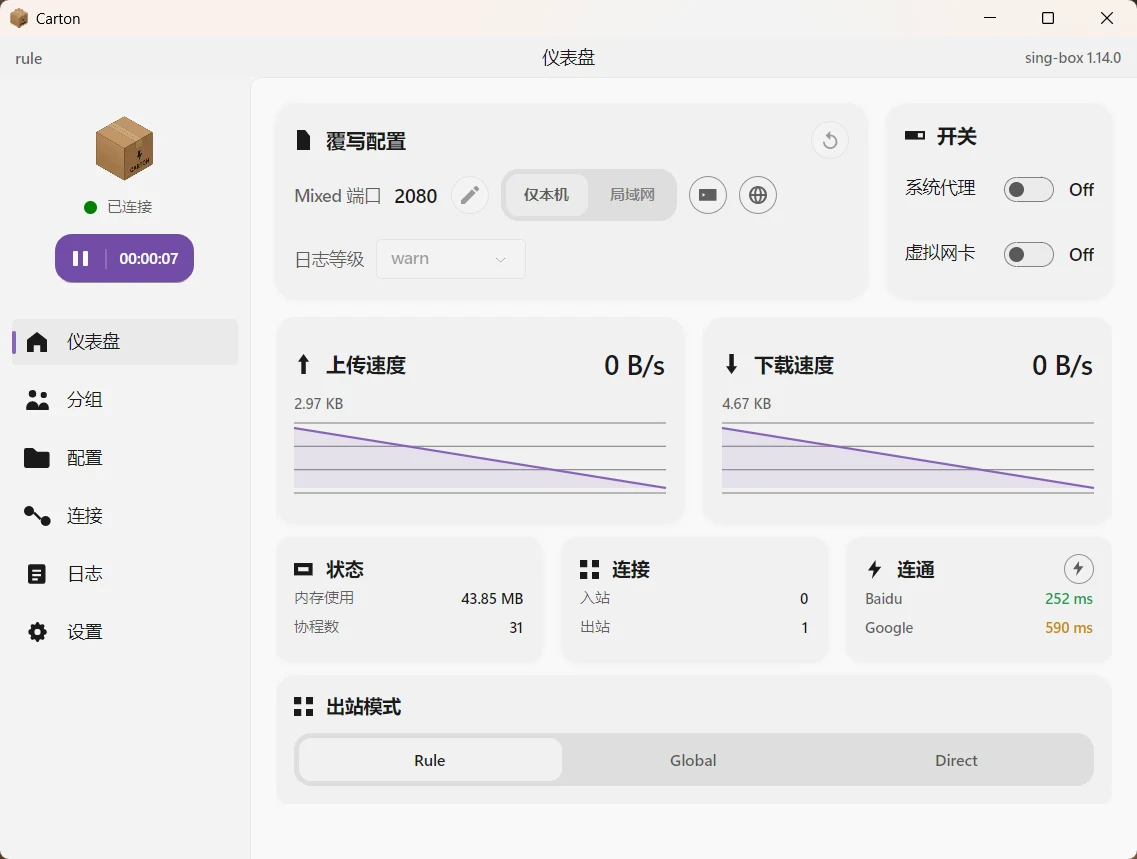Viewport: 1137px width, 859px height.
Task: Click the 入站 count value 0
Action: [x=803, y=599]
